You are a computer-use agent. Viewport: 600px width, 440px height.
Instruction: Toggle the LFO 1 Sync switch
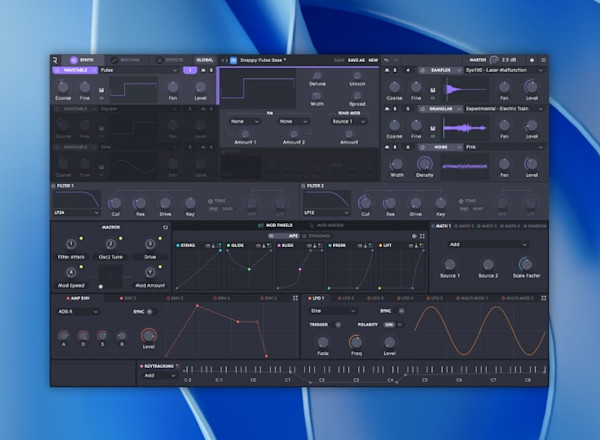[x=396, y=311]
